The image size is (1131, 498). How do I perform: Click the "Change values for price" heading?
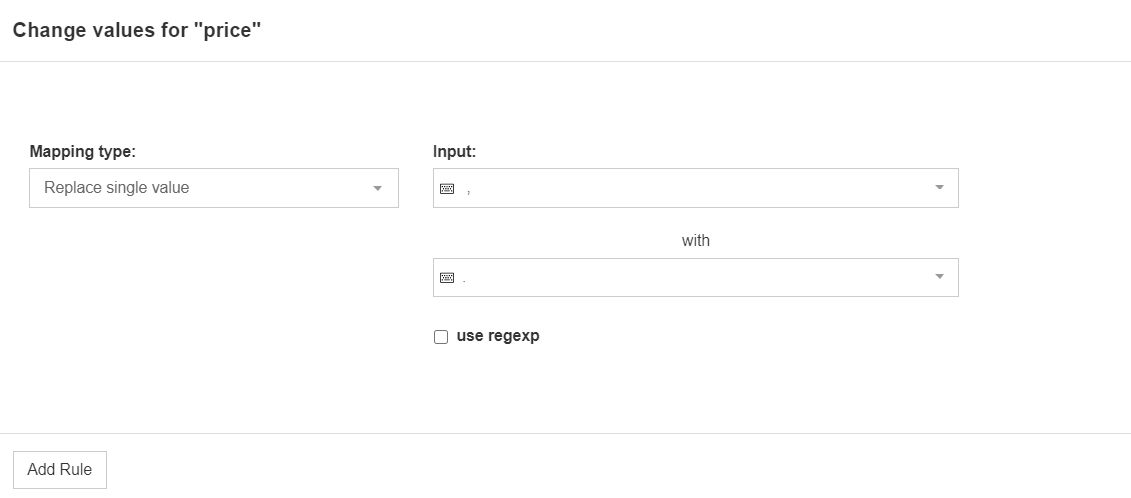click(136, 30)
